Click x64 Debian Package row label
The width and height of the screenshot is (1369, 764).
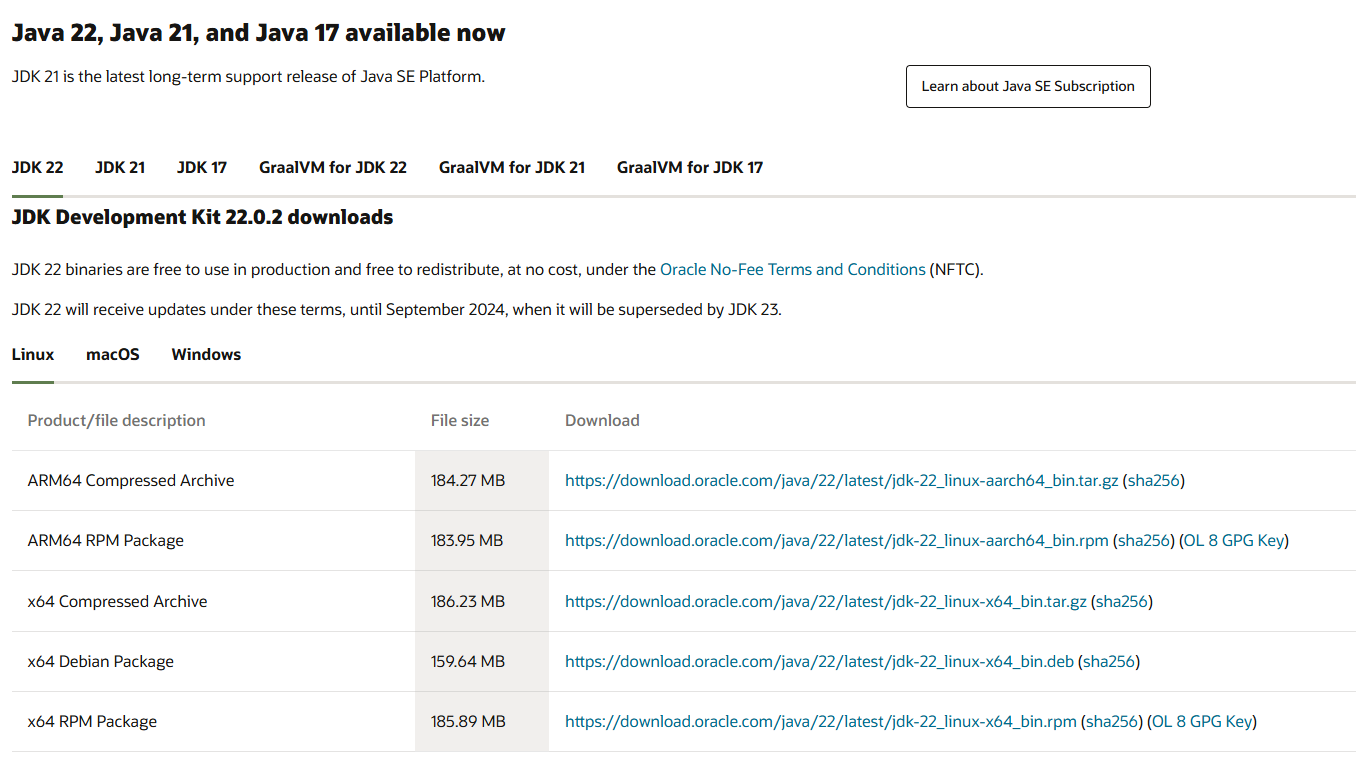pos(101,662)
